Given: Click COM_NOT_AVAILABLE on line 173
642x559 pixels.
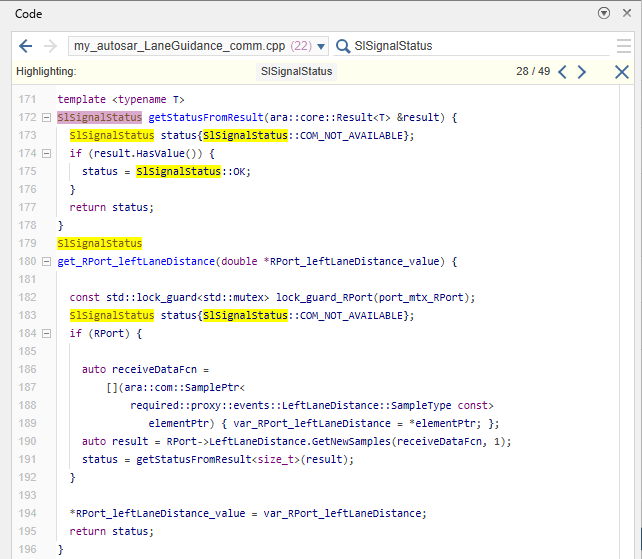Looking at the screenshot, I should click(351, 136).
